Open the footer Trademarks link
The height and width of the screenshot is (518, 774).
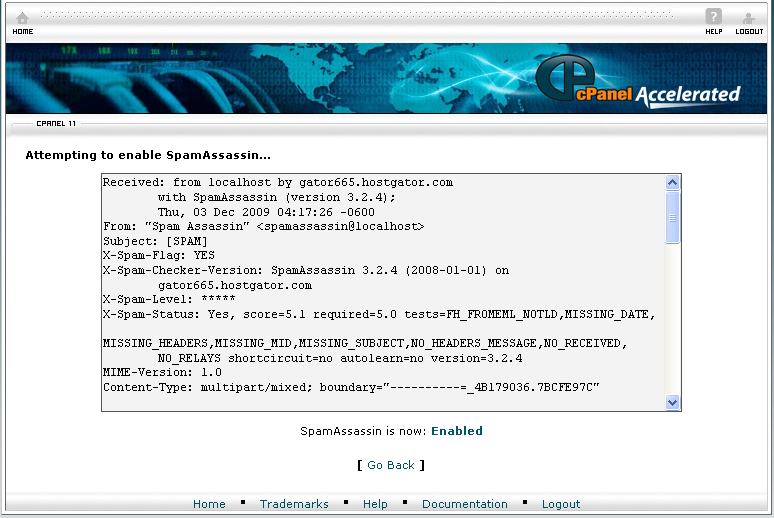tap(294, 504)
